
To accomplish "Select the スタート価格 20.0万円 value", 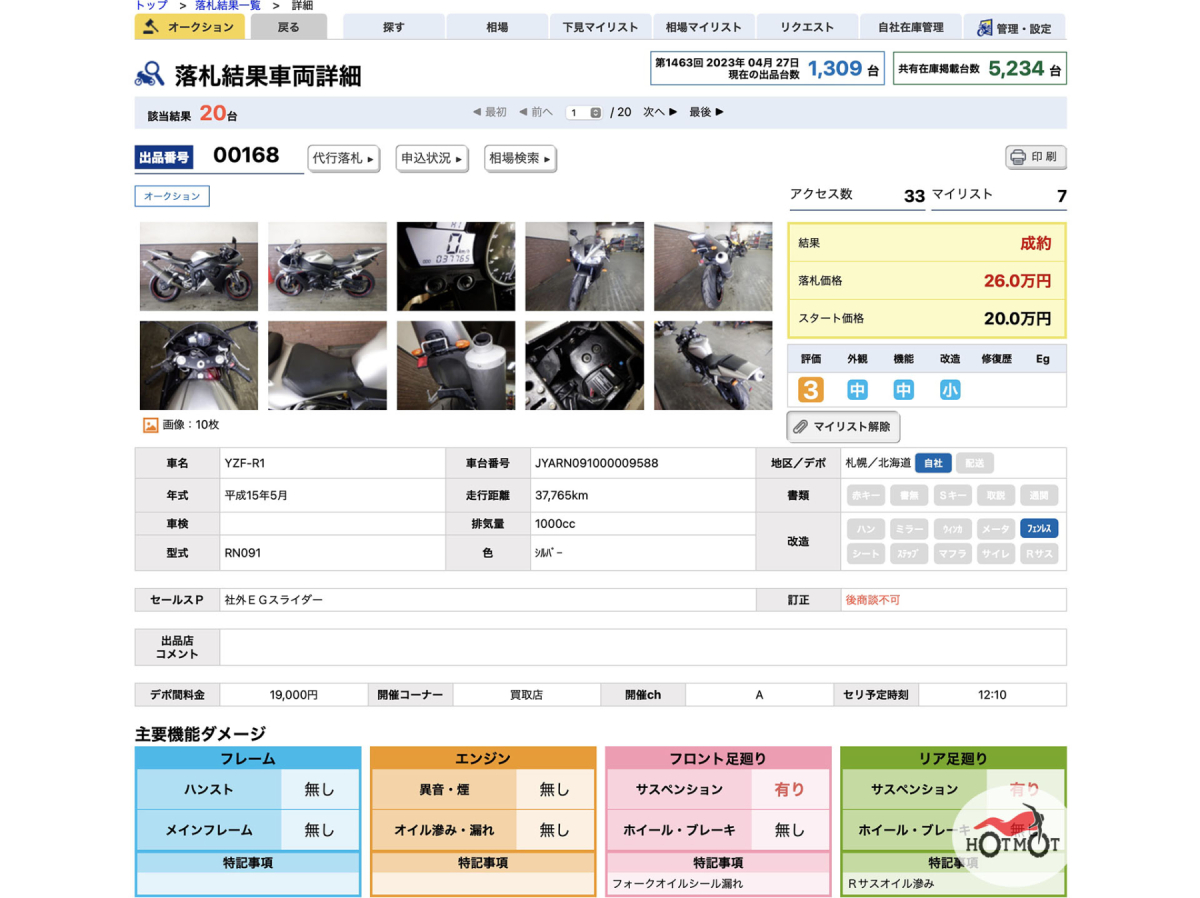I will 1017,319.
